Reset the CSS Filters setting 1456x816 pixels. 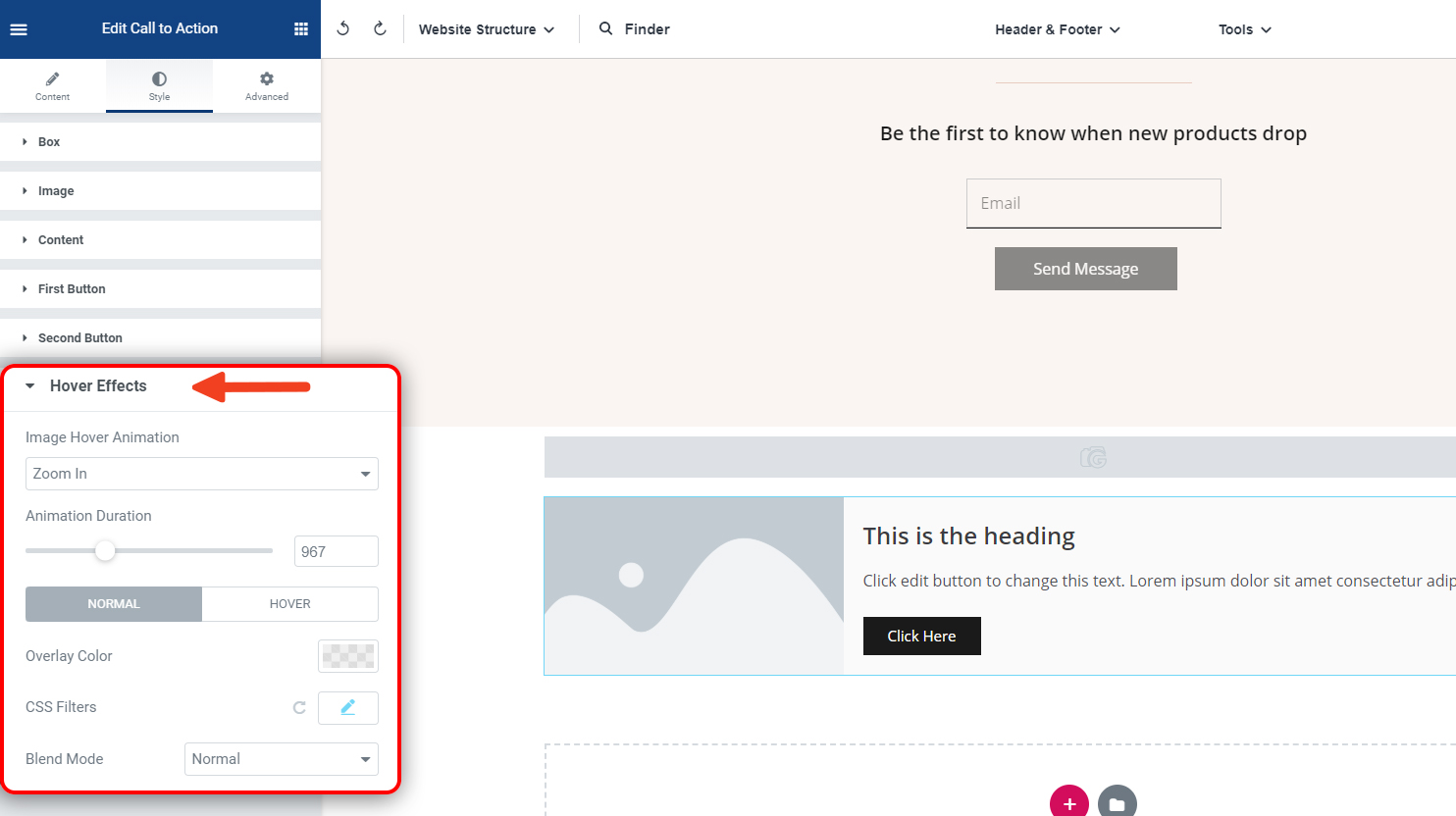(x=299, y=707)
